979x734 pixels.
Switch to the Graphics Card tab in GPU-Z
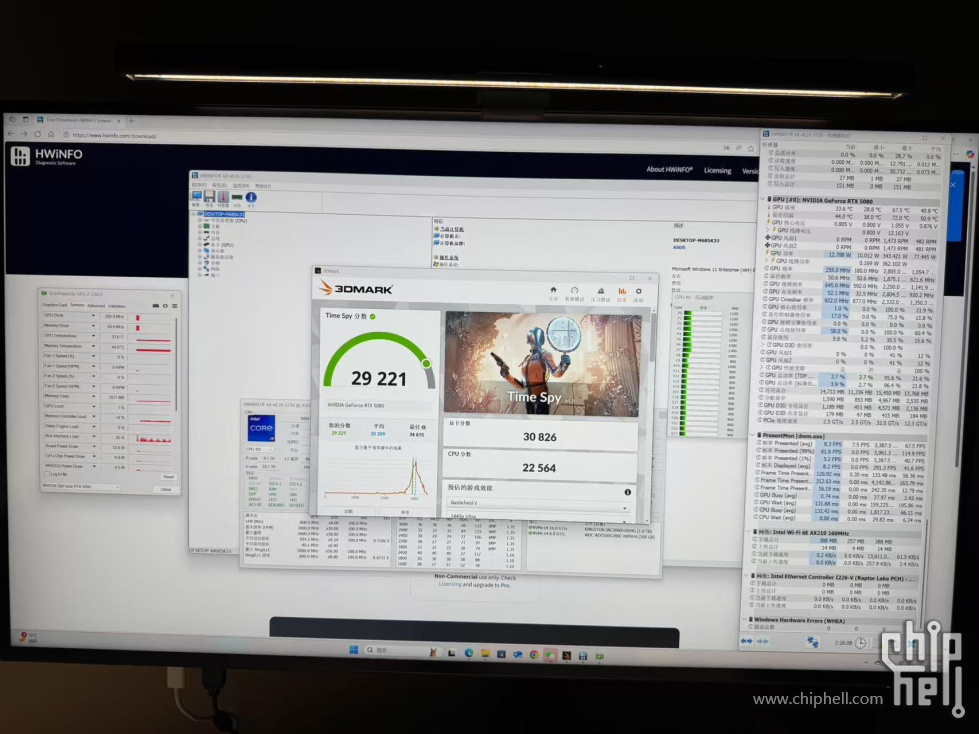point(54,305)
